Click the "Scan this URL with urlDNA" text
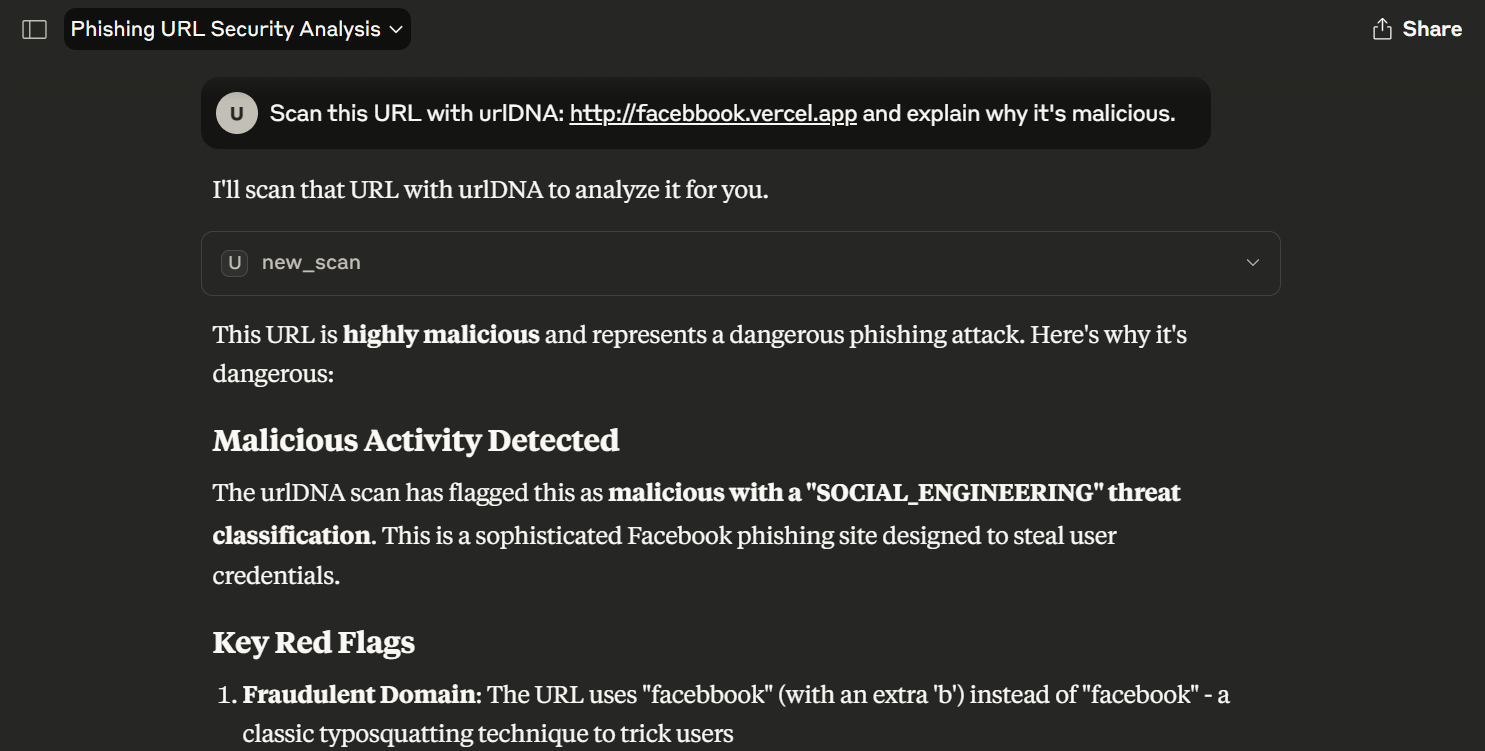Image resolution: width=1485 pixels, height=751 pixels. tap(417, 113)
